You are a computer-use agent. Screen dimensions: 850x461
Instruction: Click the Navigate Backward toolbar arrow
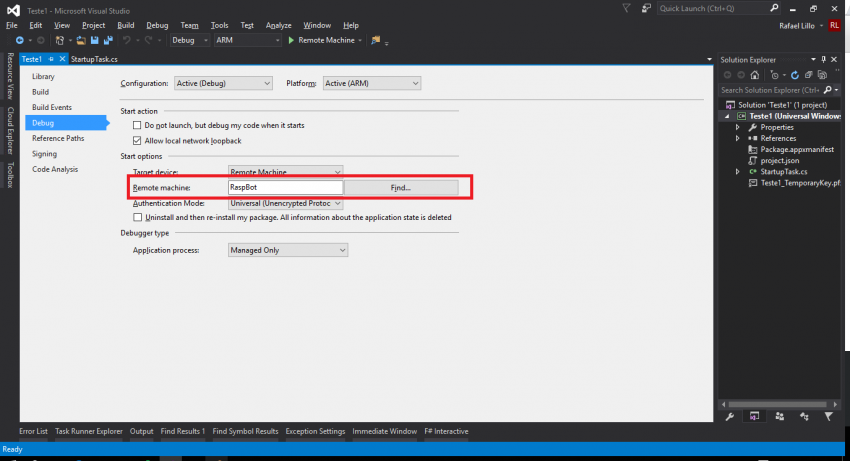click(19, 41)
